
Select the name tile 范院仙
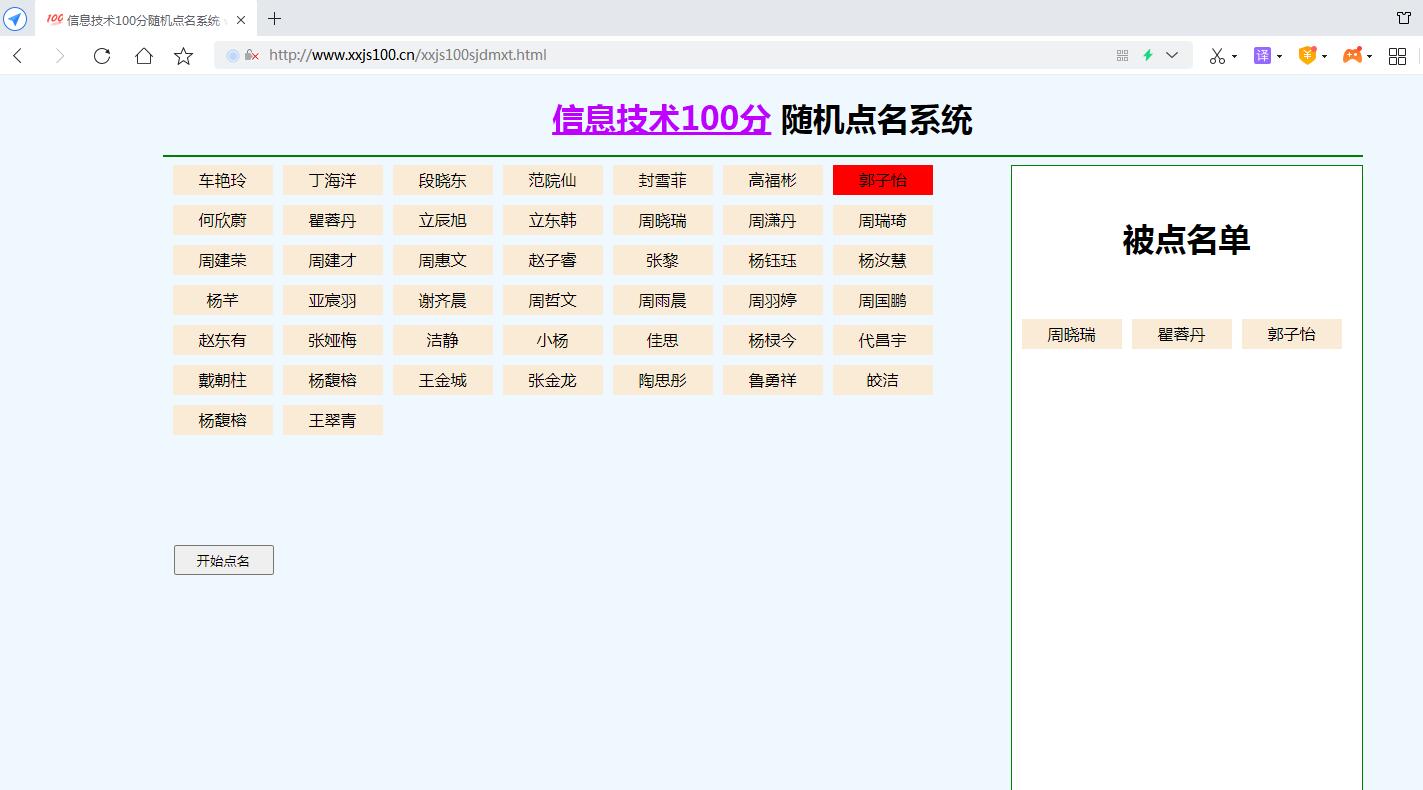tap(553, 180)
